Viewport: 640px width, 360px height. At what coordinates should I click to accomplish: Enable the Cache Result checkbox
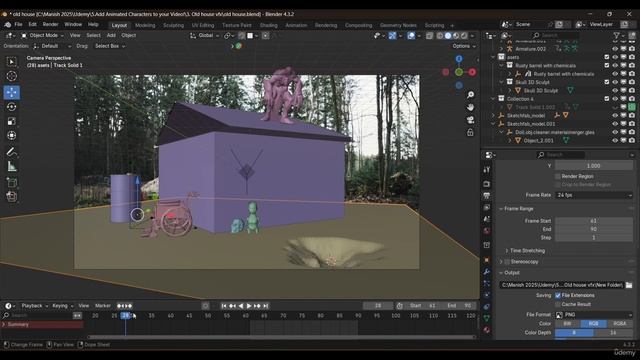558,304
